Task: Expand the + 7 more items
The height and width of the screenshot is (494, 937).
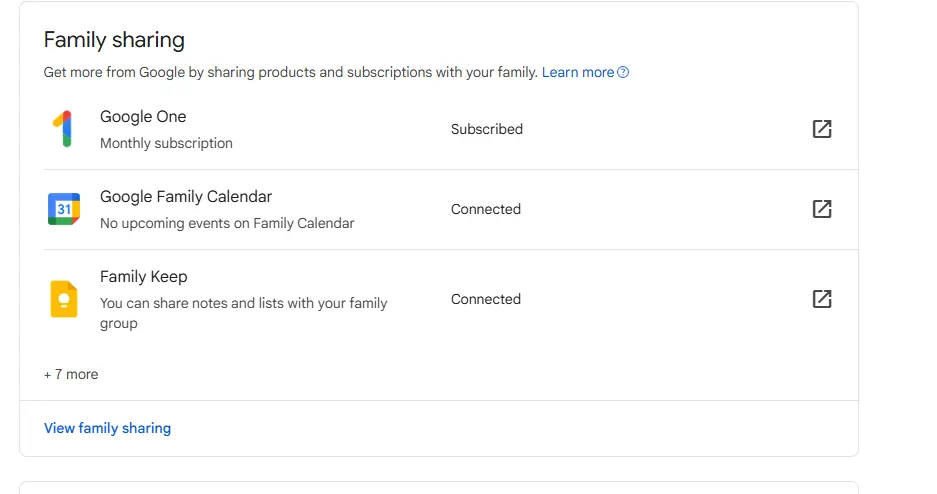Action: pos(71,375)
